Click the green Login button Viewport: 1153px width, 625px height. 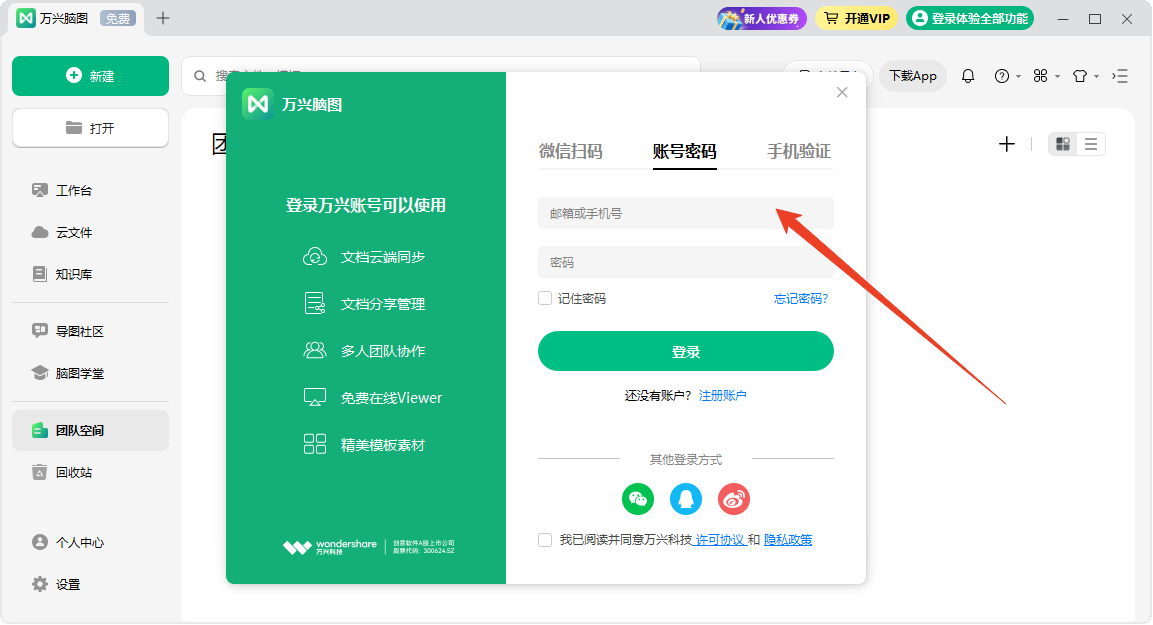pos(686,351)
